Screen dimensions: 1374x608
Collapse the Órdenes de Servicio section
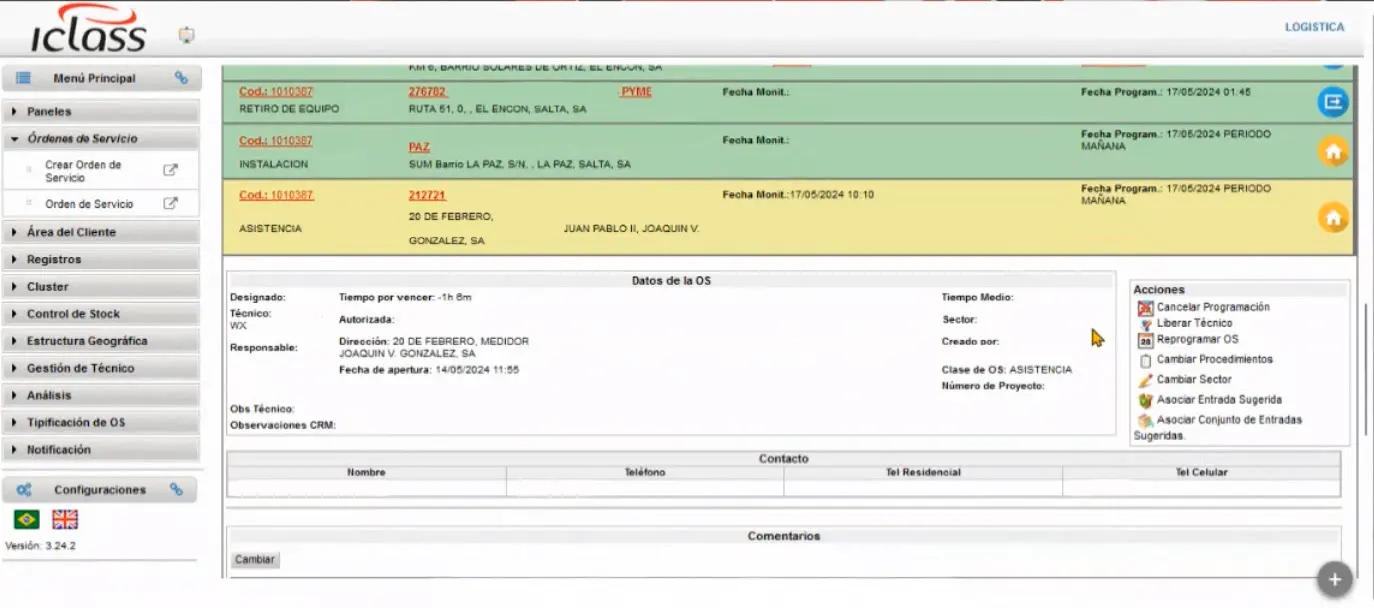(101, 139)
